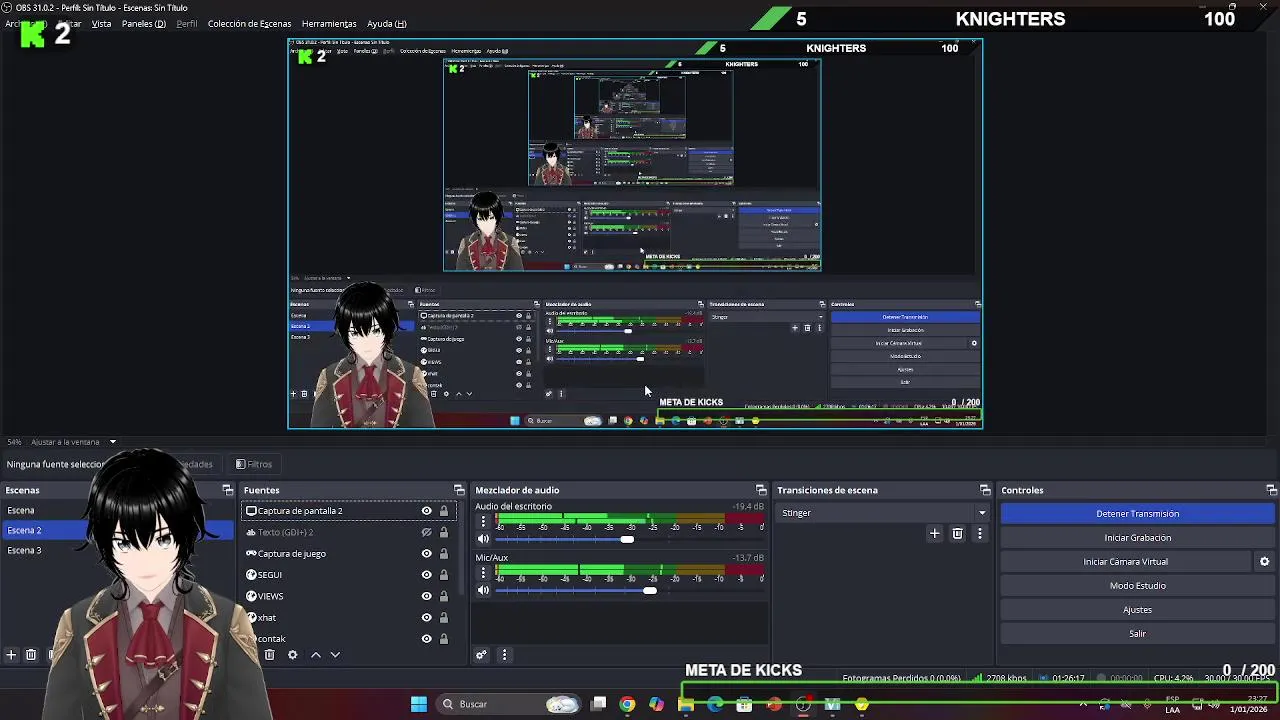This screenshot has width=1280, height=720.
Task: Open Google Chrome from taskbar
Action: 627,704
